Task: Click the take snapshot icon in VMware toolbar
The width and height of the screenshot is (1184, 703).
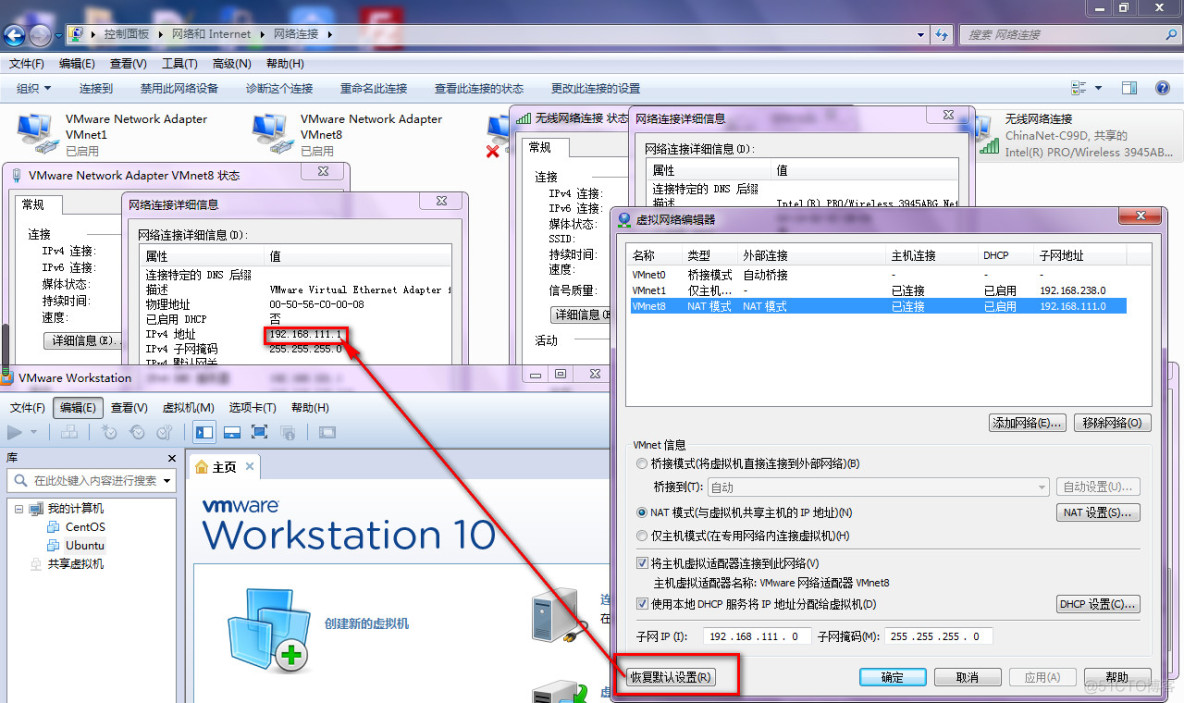Action: tap(109, 433)
